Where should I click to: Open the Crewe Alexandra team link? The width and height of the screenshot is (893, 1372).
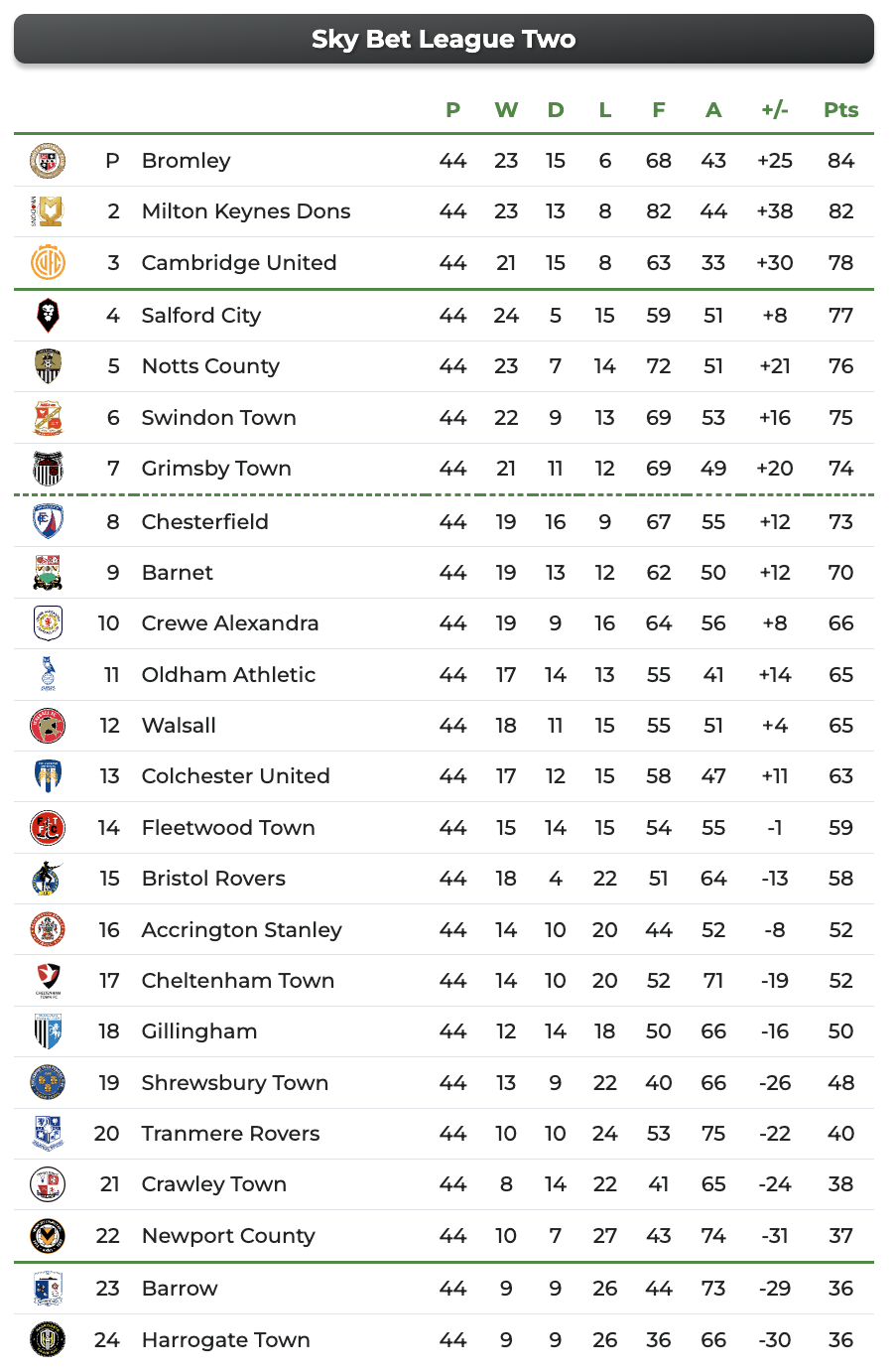click(230, 623)
